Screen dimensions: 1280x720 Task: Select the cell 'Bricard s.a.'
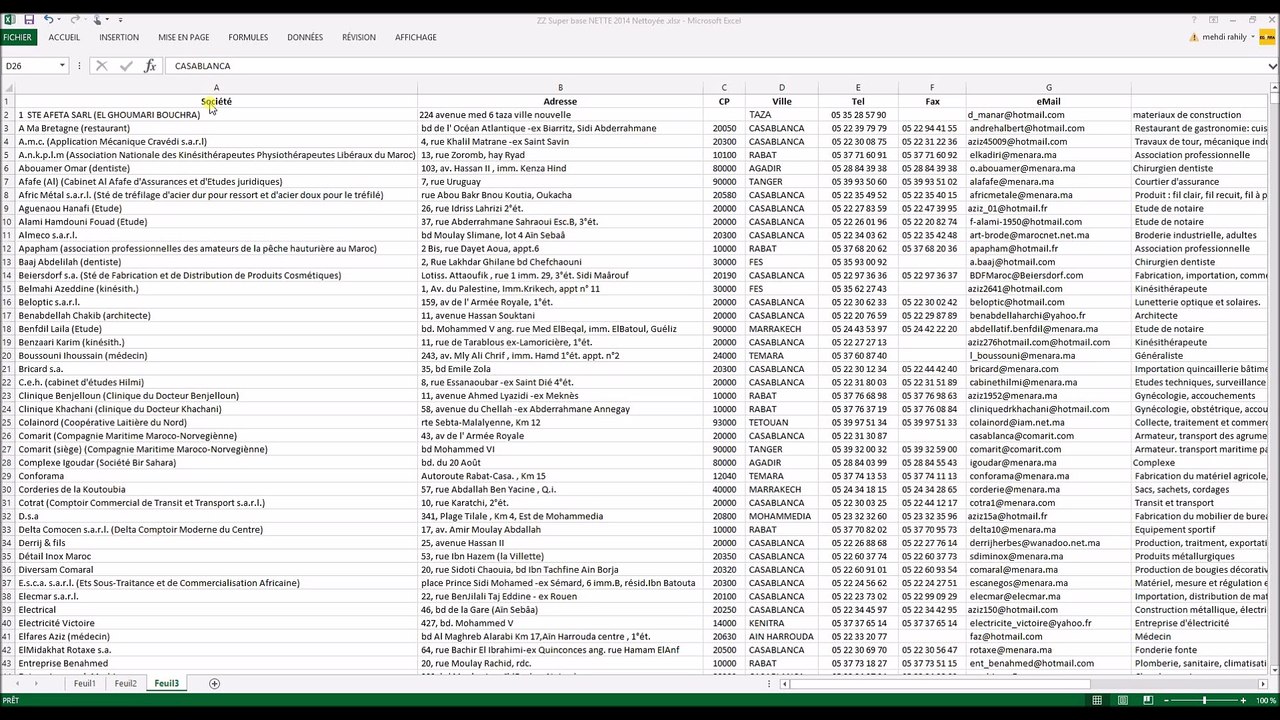(216, 369)
